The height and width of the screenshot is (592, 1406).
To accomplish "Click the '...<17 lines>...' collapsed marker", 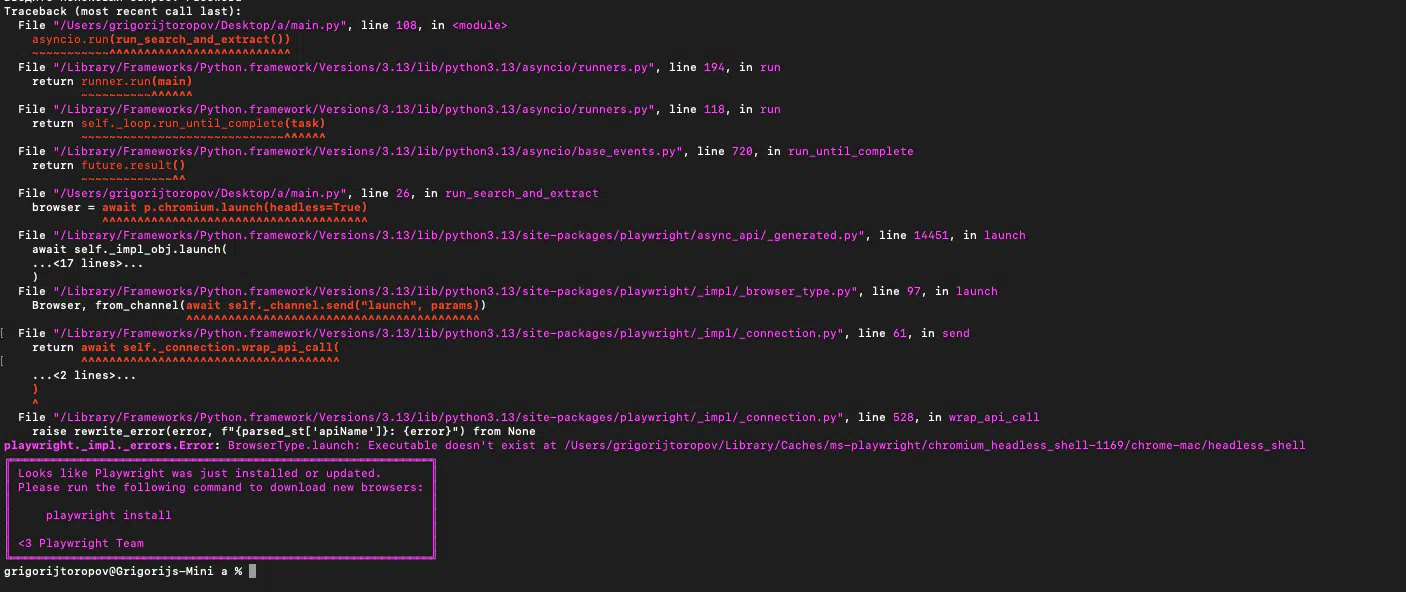I will pyautogui.click(x=88, y=263).
